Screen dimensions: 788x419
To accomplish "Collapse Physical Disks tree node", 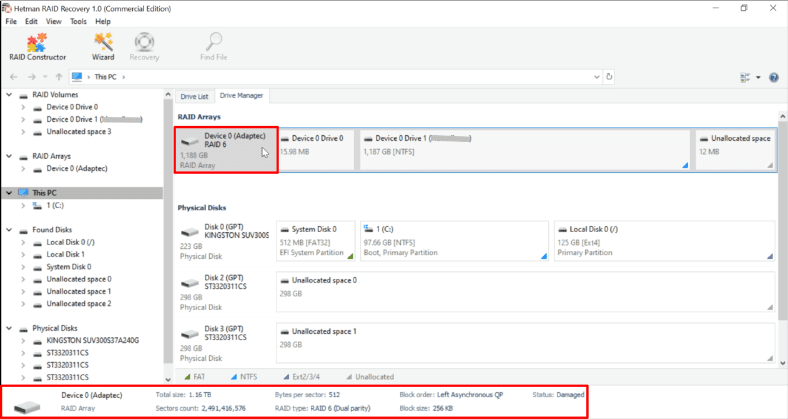I will click(x=9, y=328).
